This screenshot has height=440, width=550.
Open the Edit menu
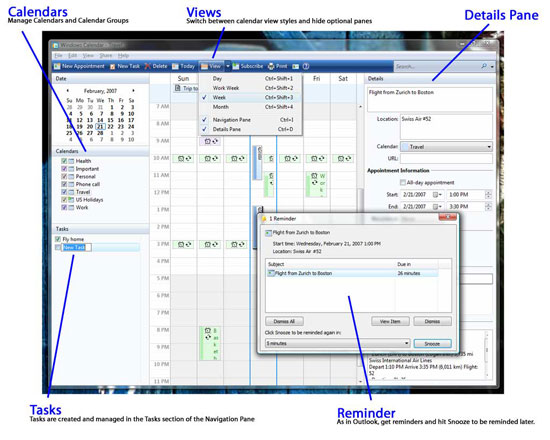point(73,56)
